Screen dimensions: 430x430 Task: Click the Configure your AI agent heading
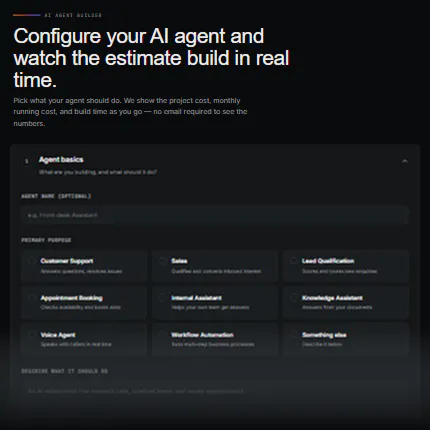point(152,58)
